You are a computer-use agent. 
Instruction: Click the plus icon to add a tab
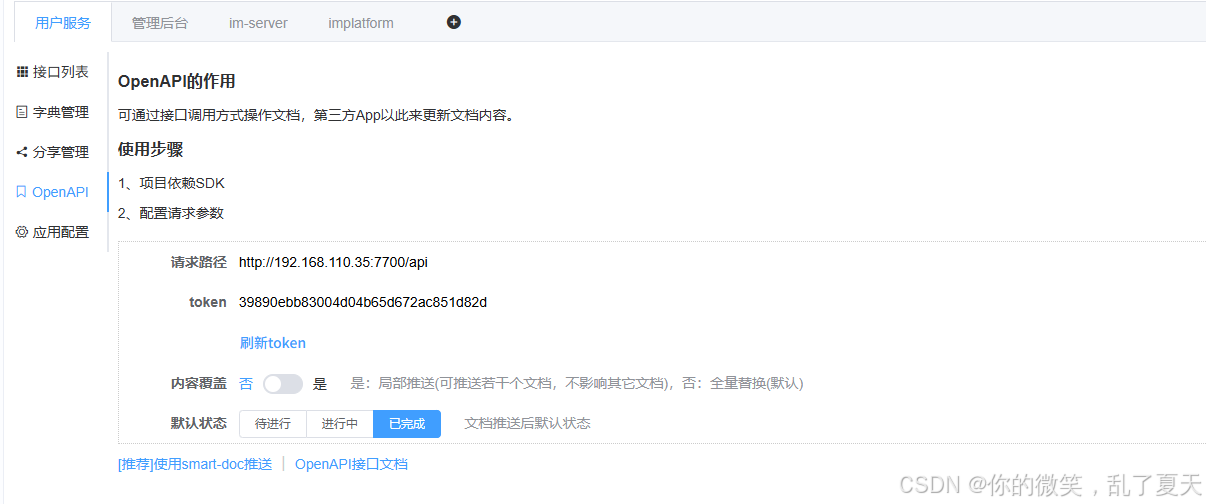click(x=453, y=22)
